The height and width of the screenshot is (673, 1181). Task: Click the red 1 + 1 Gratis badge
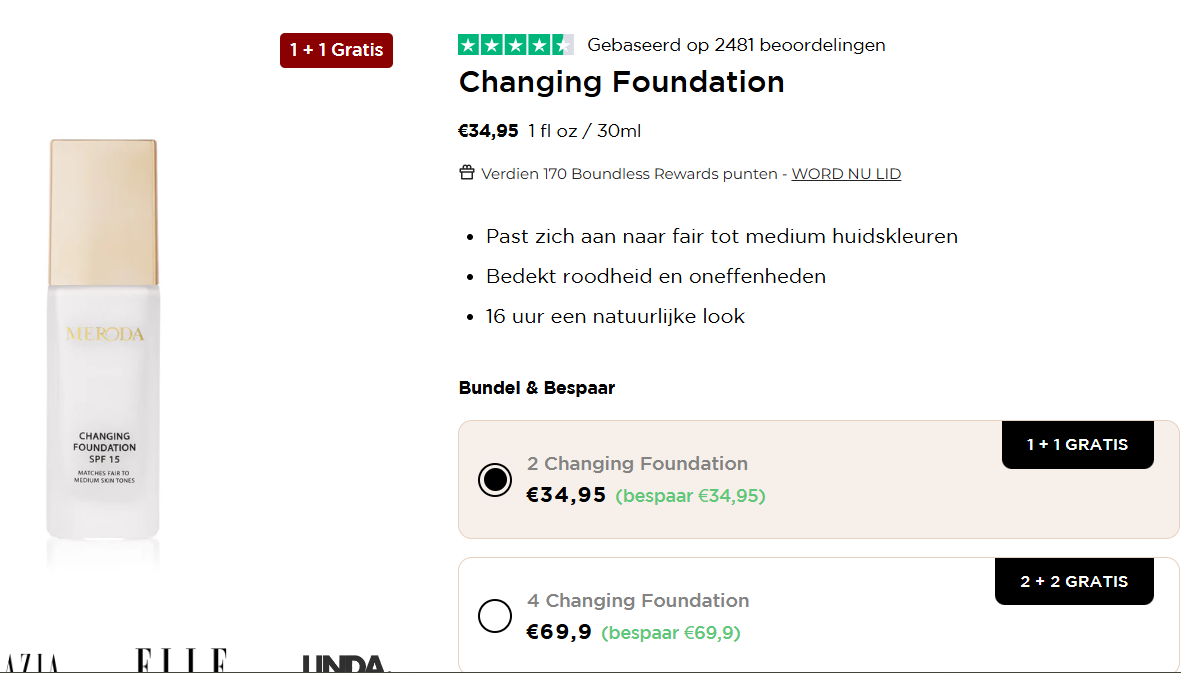click(336, 49)
